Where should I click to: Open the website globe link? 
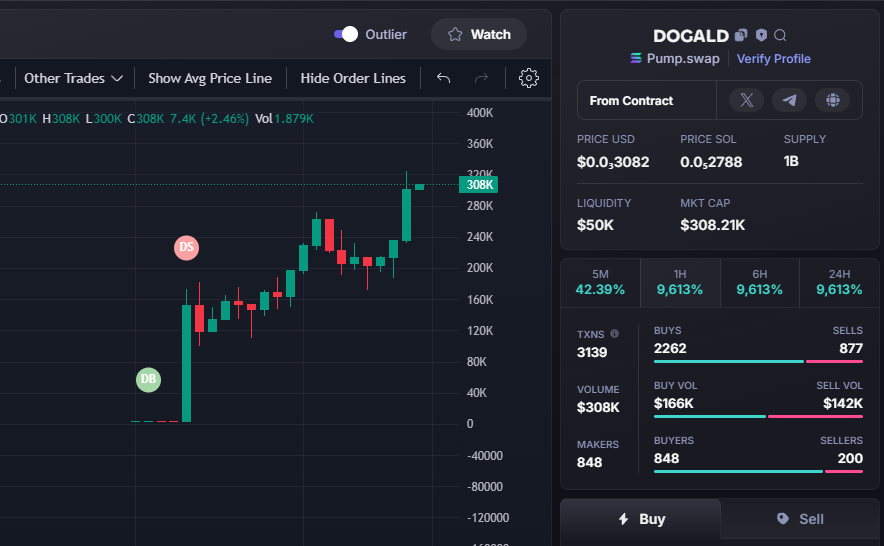833,100
